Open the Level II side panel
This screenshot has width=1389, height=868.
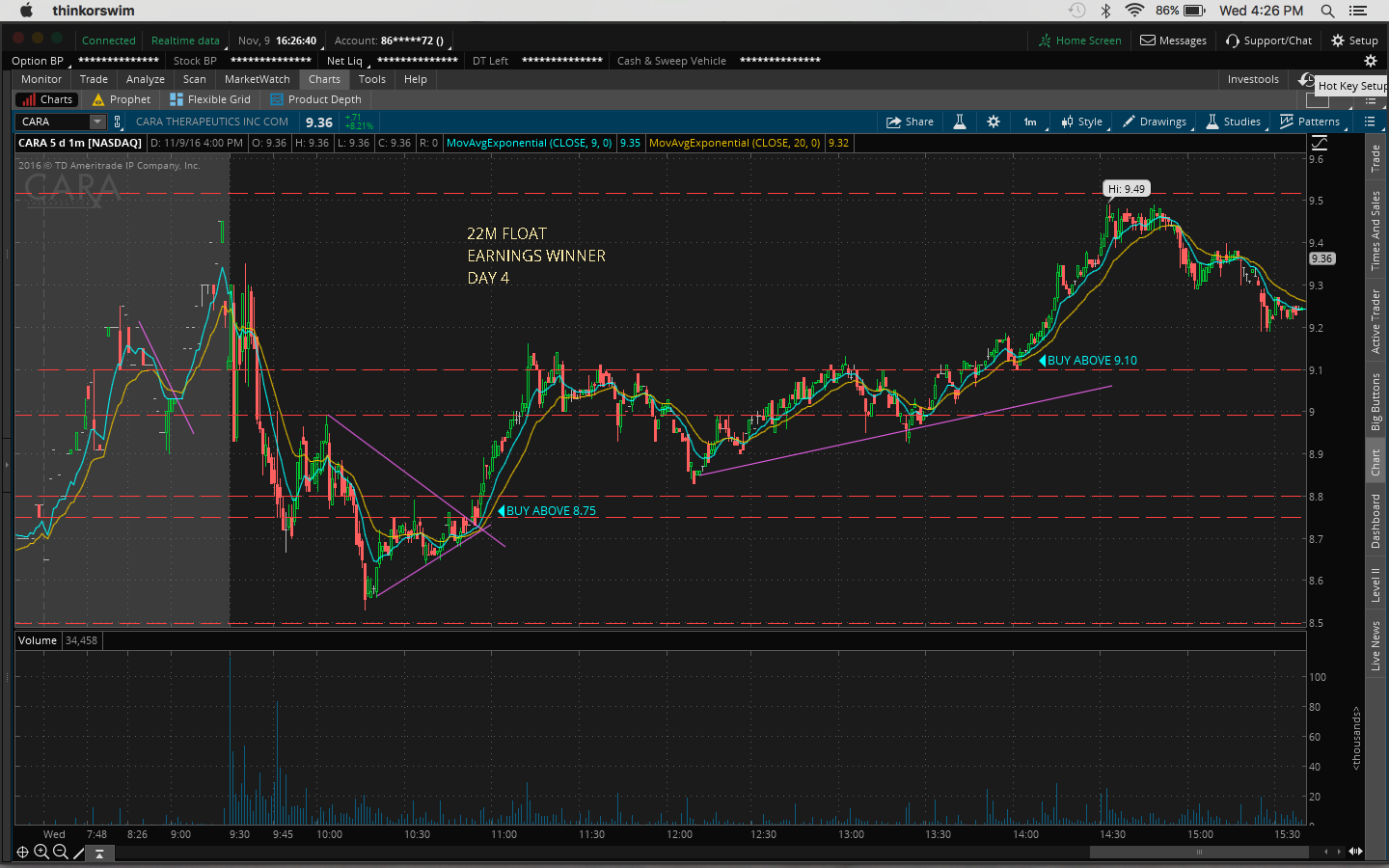(1375, 585)
